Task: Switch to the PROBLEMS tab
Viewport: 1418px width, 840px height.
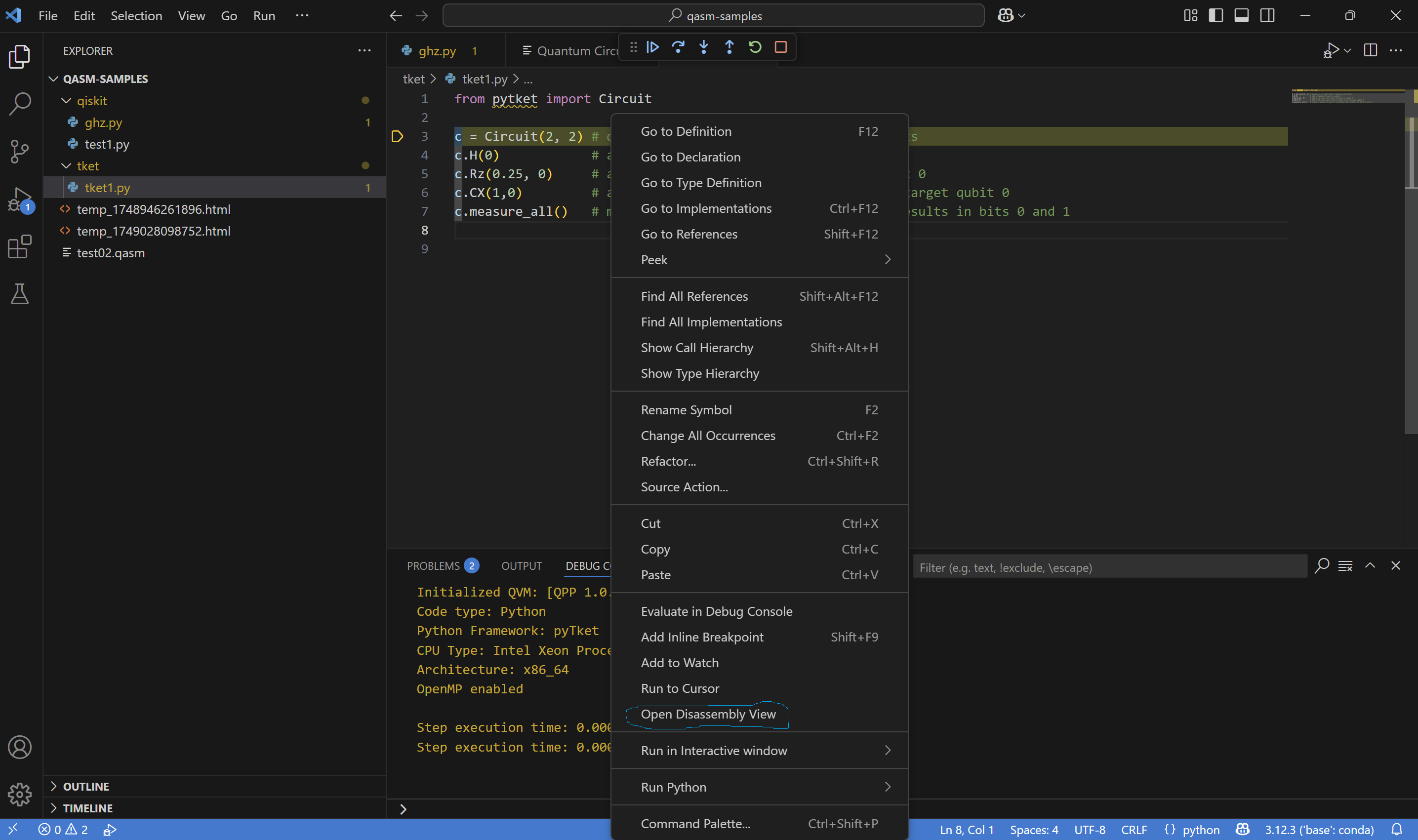Action: click(433, 566)
